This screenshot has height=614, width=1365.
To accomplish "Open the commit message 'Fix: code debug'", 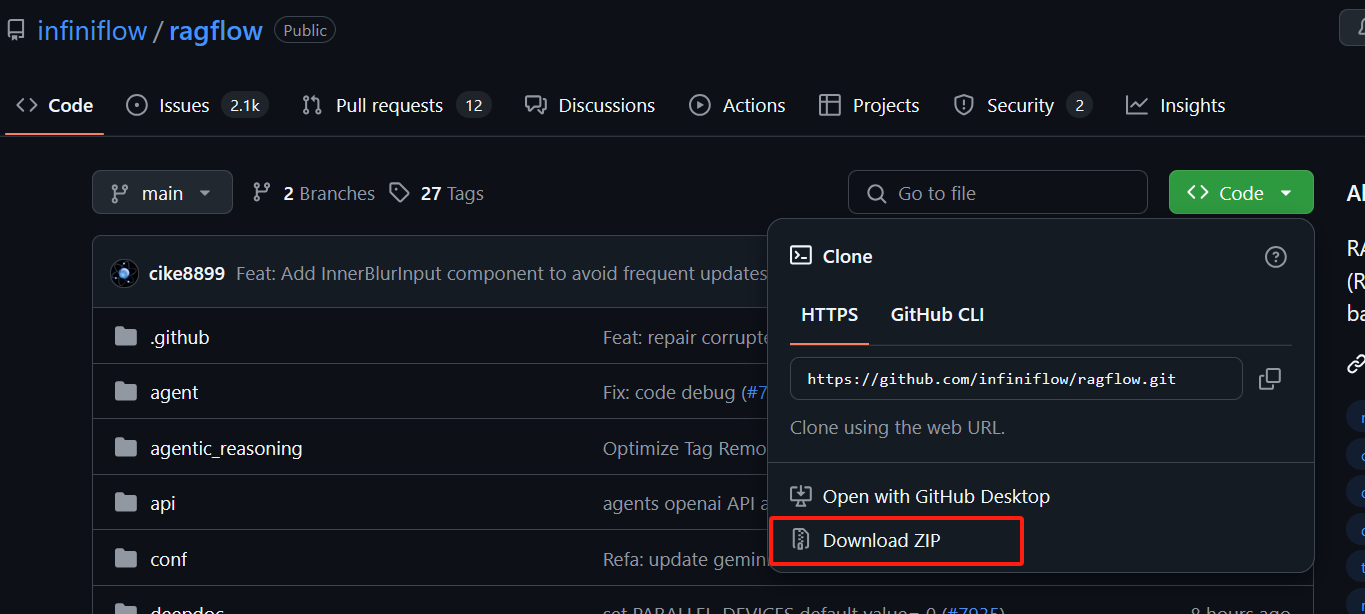I will tap(669, 393).
